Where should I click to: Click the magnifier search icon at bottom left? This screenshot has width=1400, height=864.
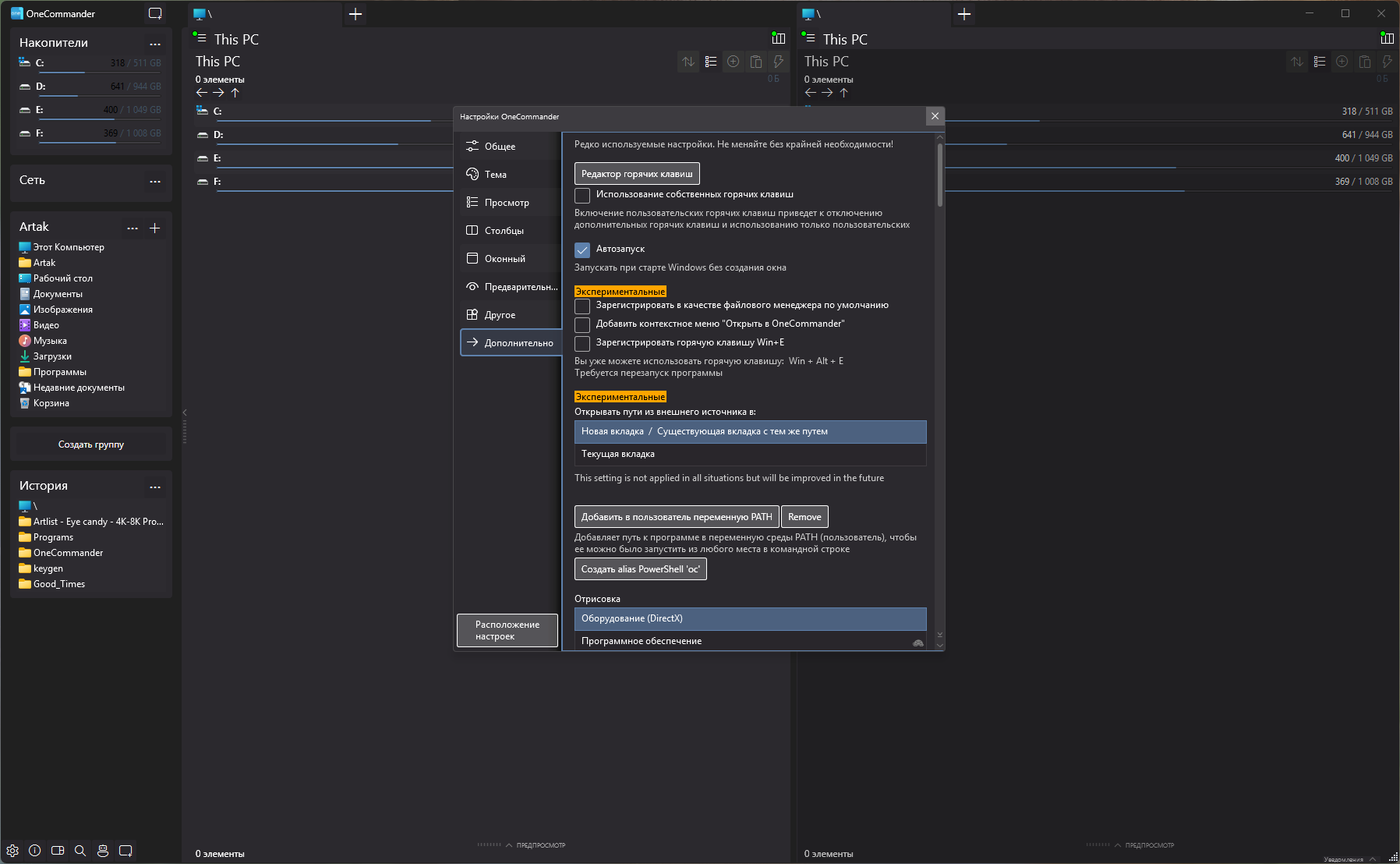coord(80,851)
